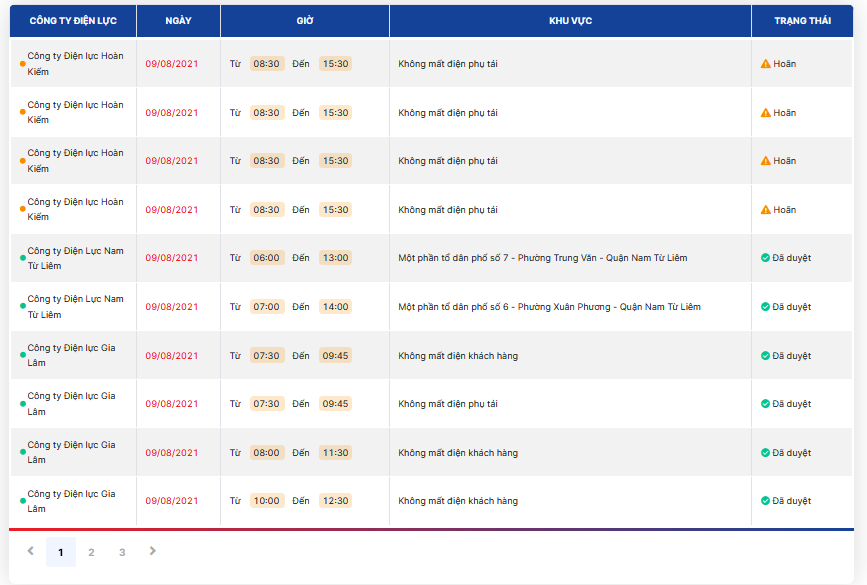Jump to page 3 of results
This screenshot has height=585, width=867.
122,552
